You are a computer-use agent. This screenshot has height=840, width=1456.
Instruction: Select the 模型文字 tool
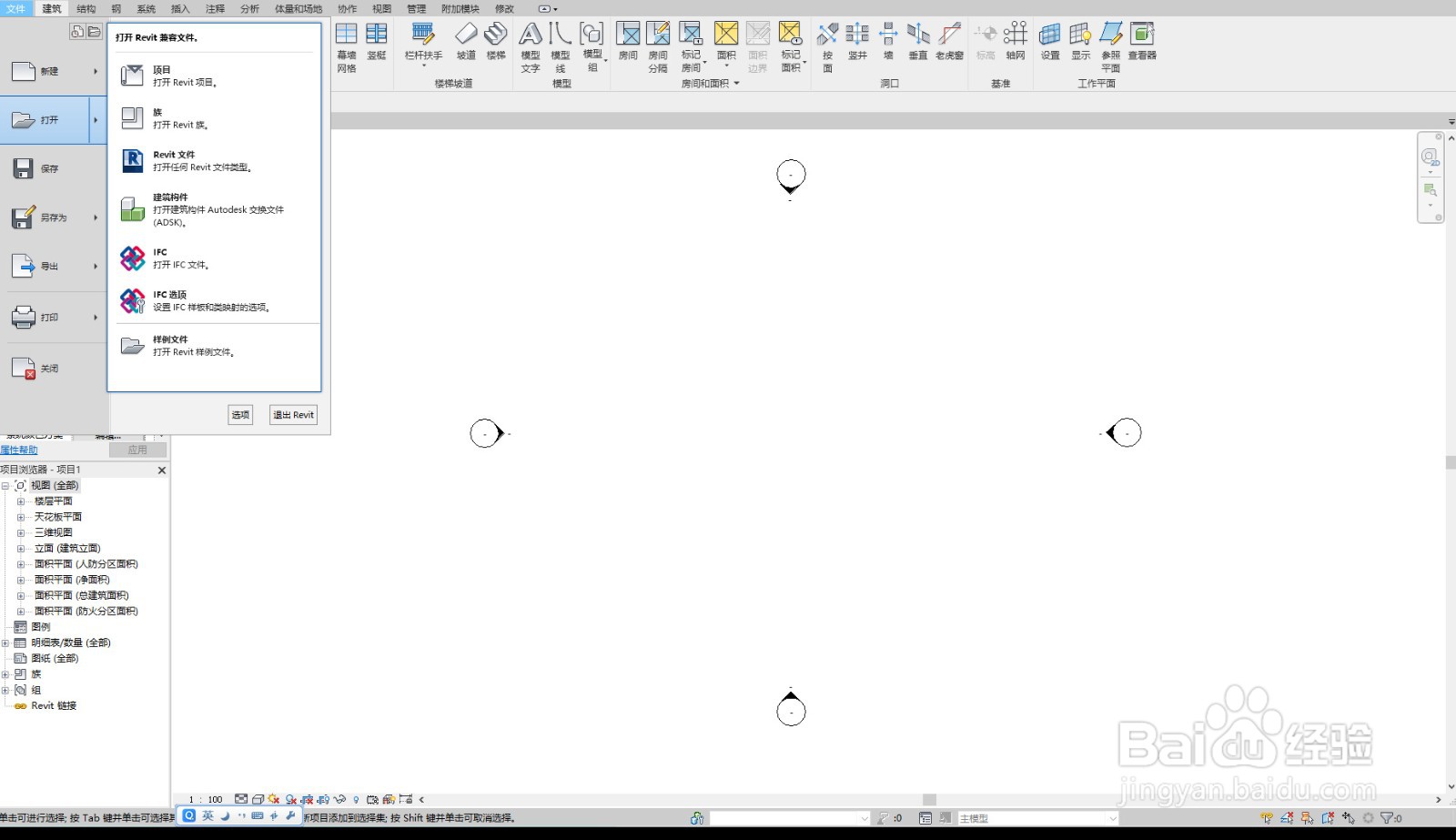pos(531,47)
